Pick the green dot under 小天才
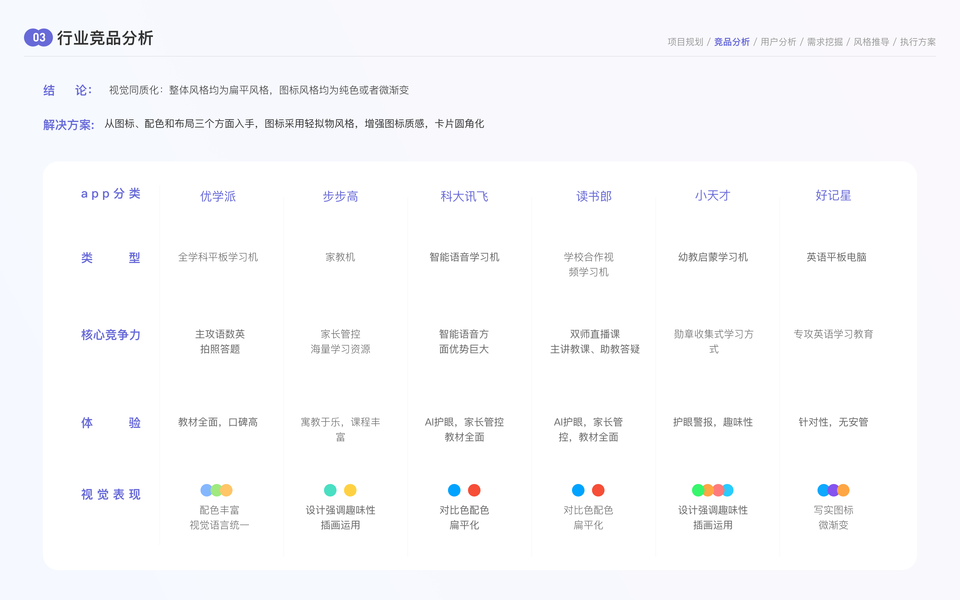The height and width of the screenshot is (600, 960). coord(697,490)
